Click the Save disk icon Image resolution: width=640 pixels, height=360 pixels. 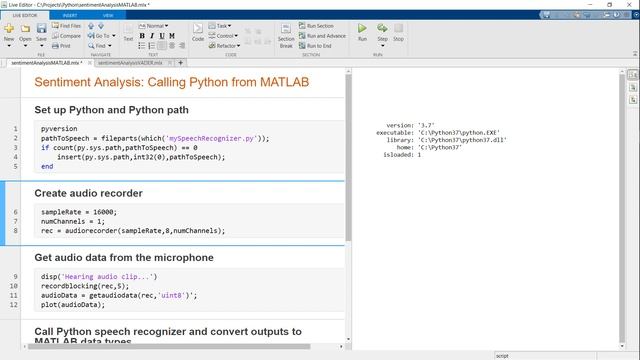pos(41,29)
